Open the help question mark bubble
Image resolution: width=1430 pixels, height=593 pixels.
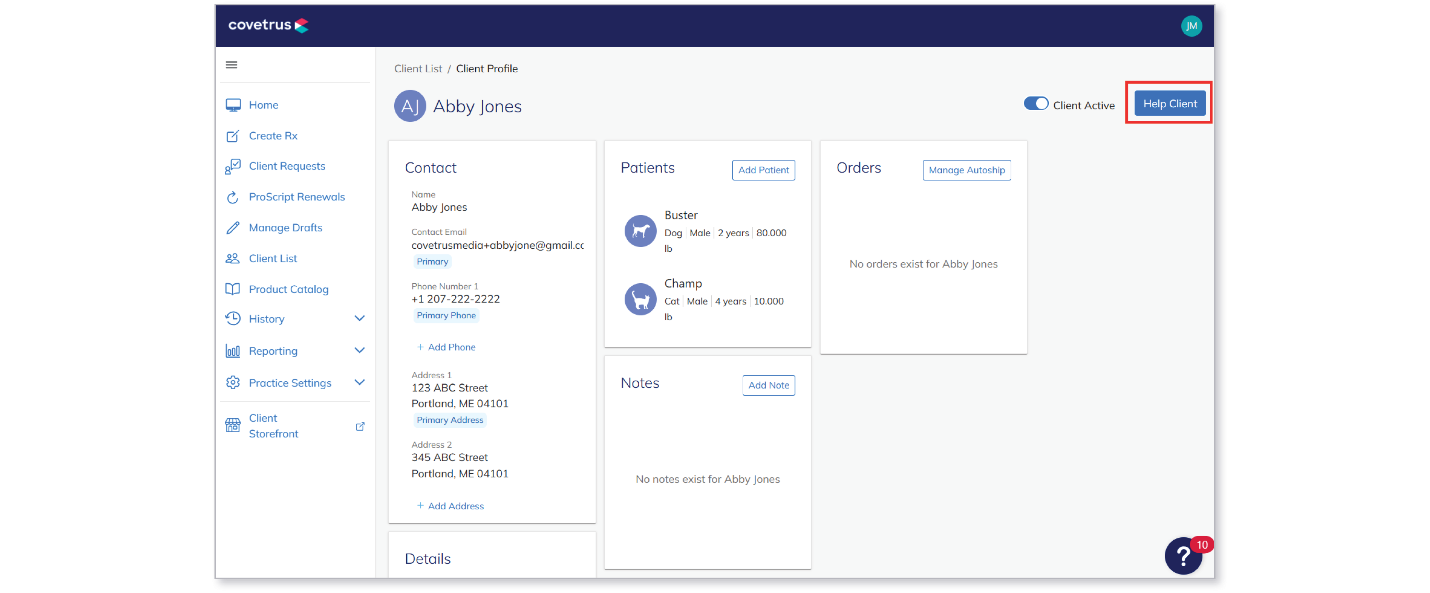point(1184,555)
